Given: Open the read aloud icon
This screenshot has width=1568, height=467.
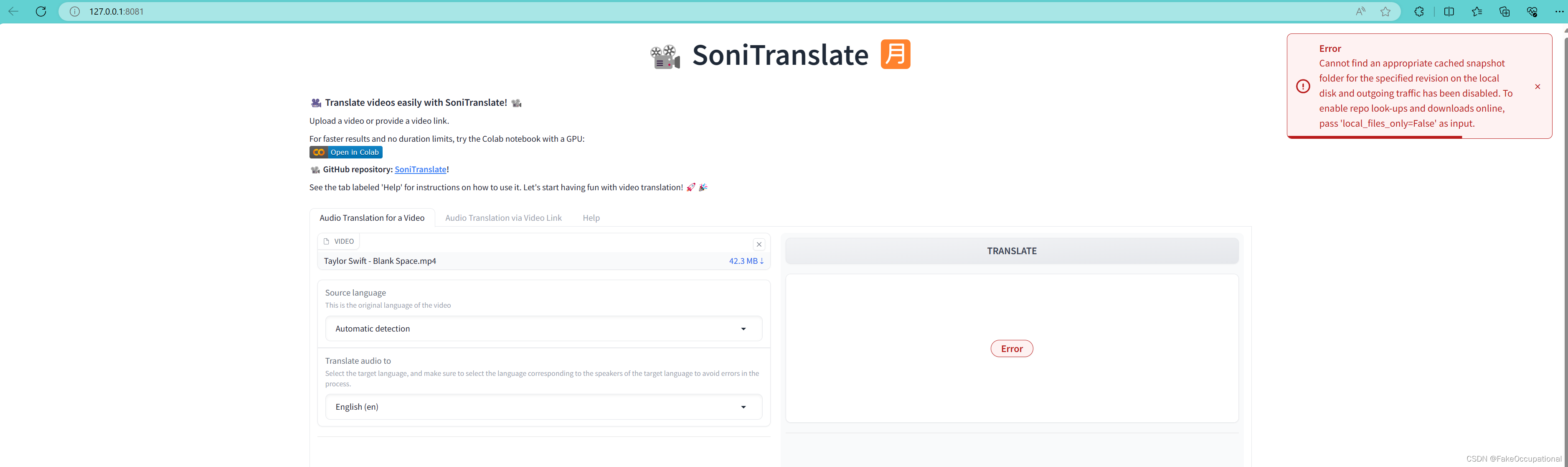Looking at the screenshot, I should click(x=1360, y=12).
